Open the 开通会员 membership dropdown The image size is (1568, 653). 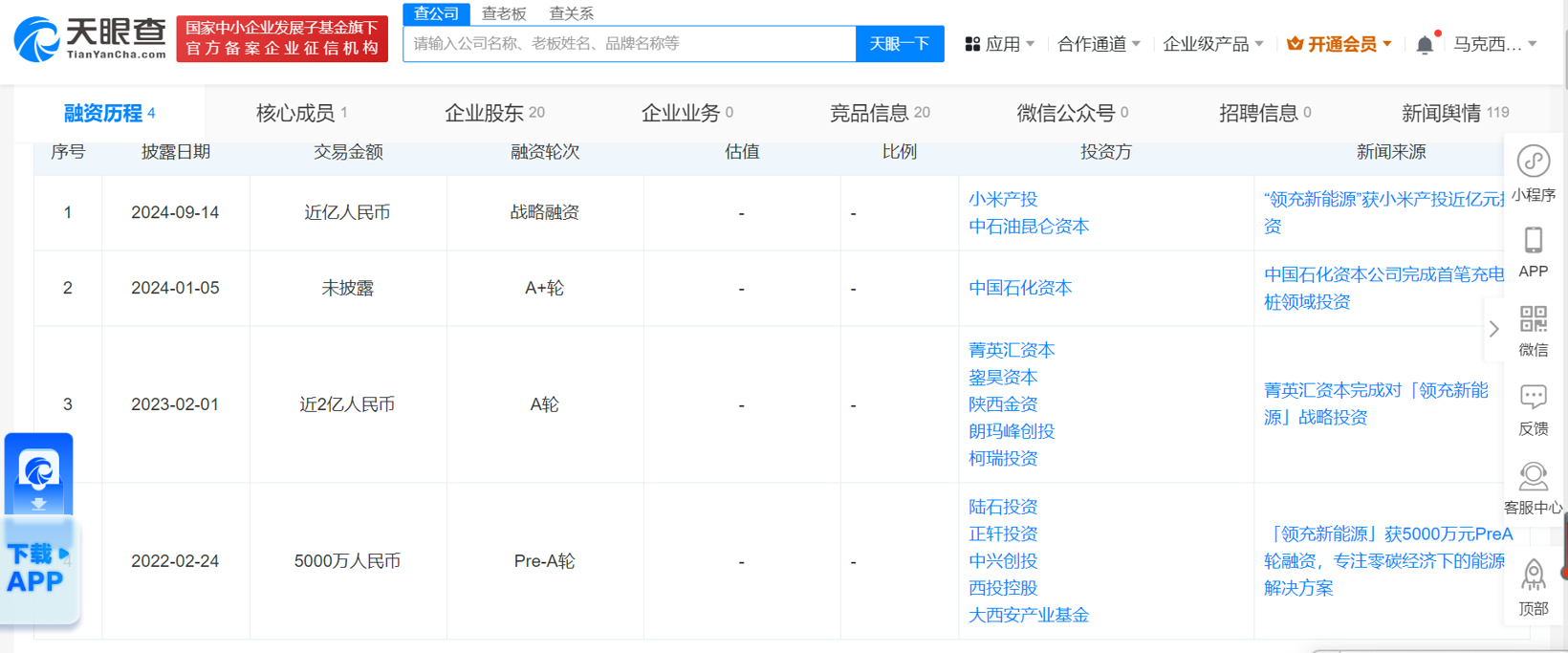tap(1339, 44)
